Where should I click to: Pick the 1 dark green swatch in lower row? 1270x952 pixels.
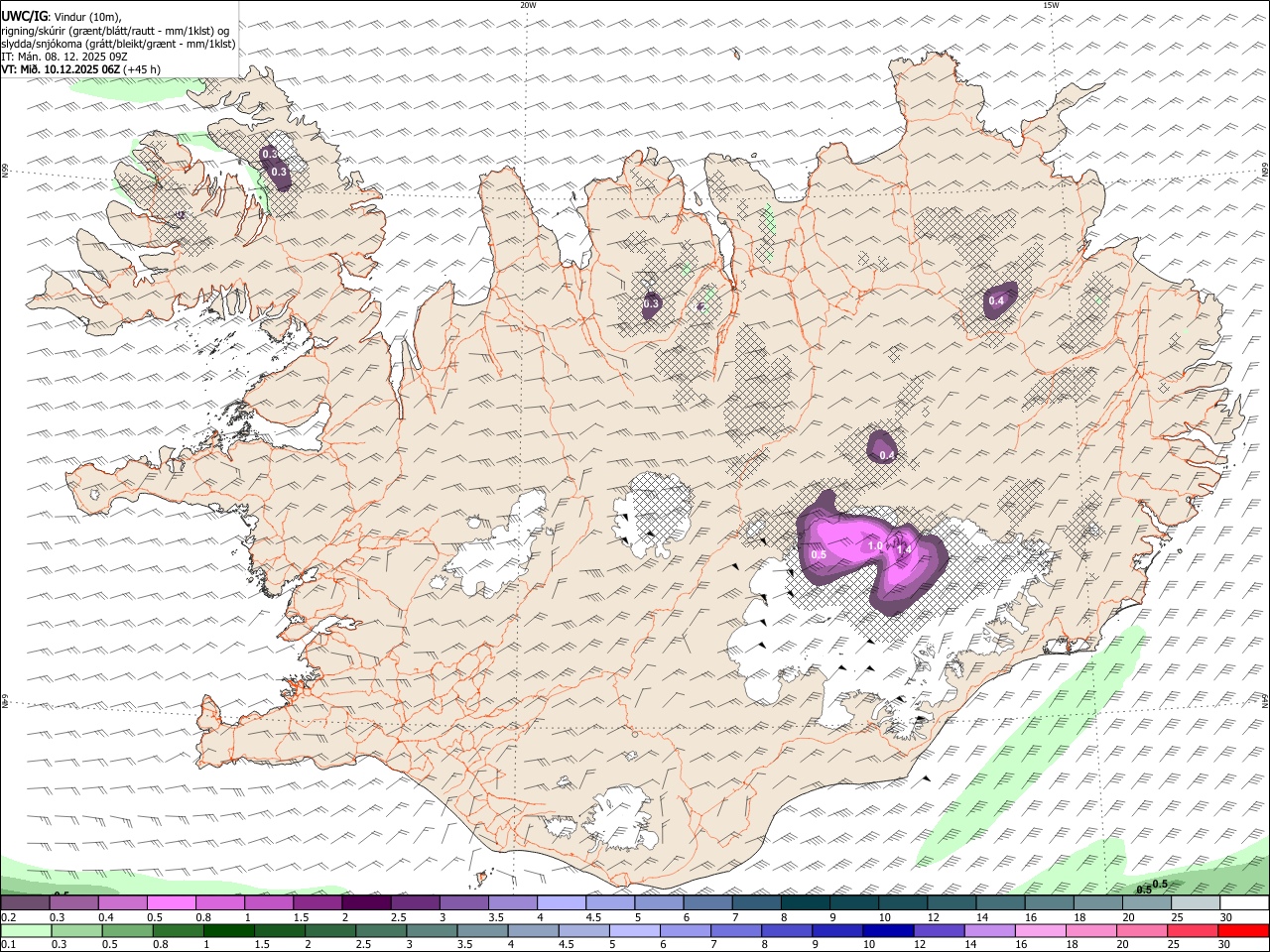227,930
